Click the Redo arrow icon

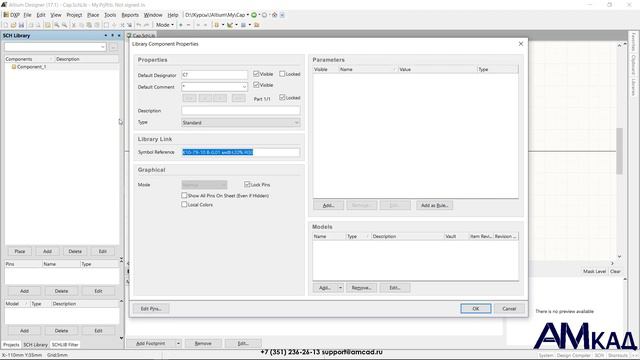[147, 25]
